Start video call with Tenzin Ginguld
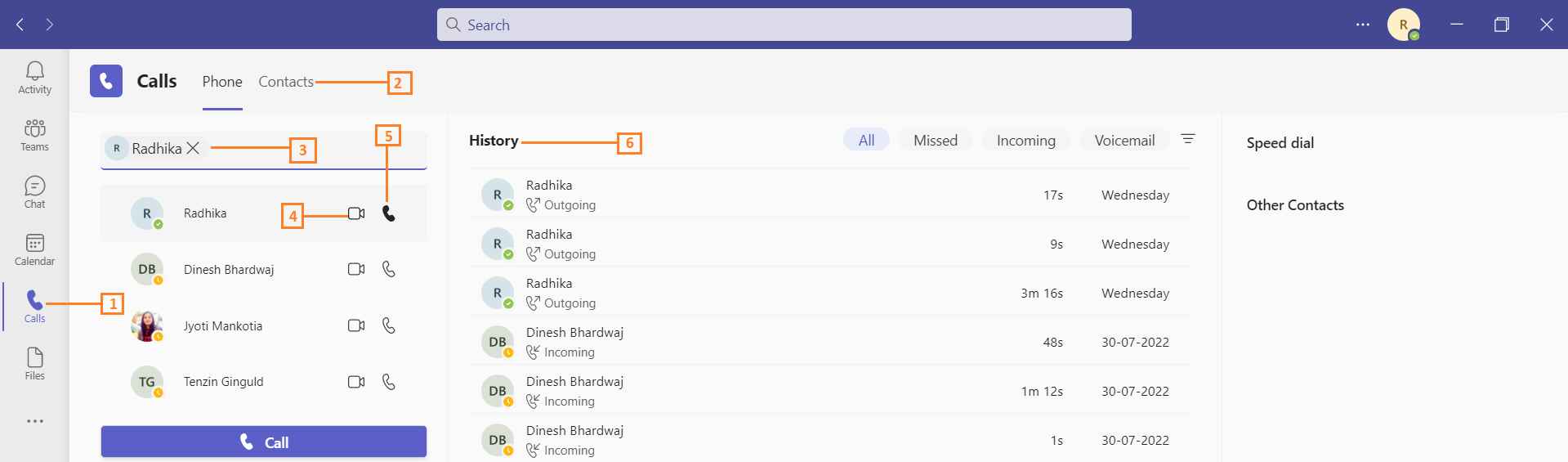 click(x=356, y=382)
